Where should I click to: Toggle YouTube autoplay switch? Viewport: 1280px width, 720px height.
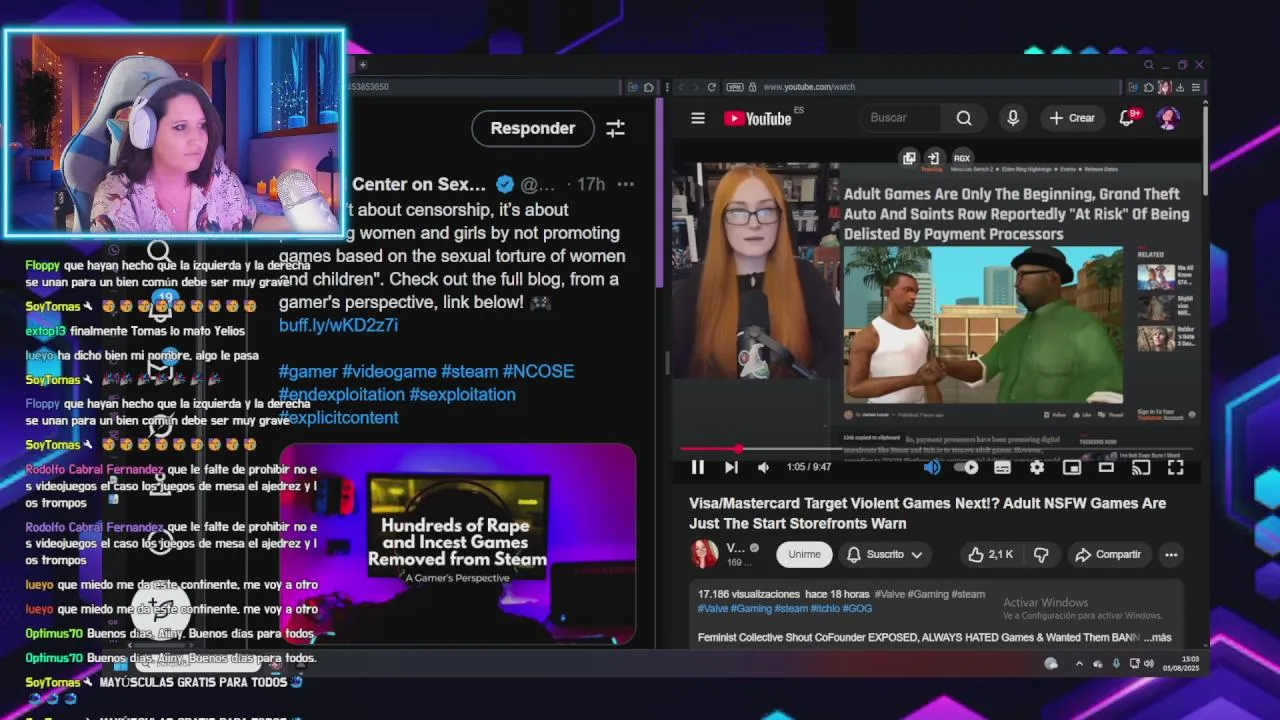966,467
